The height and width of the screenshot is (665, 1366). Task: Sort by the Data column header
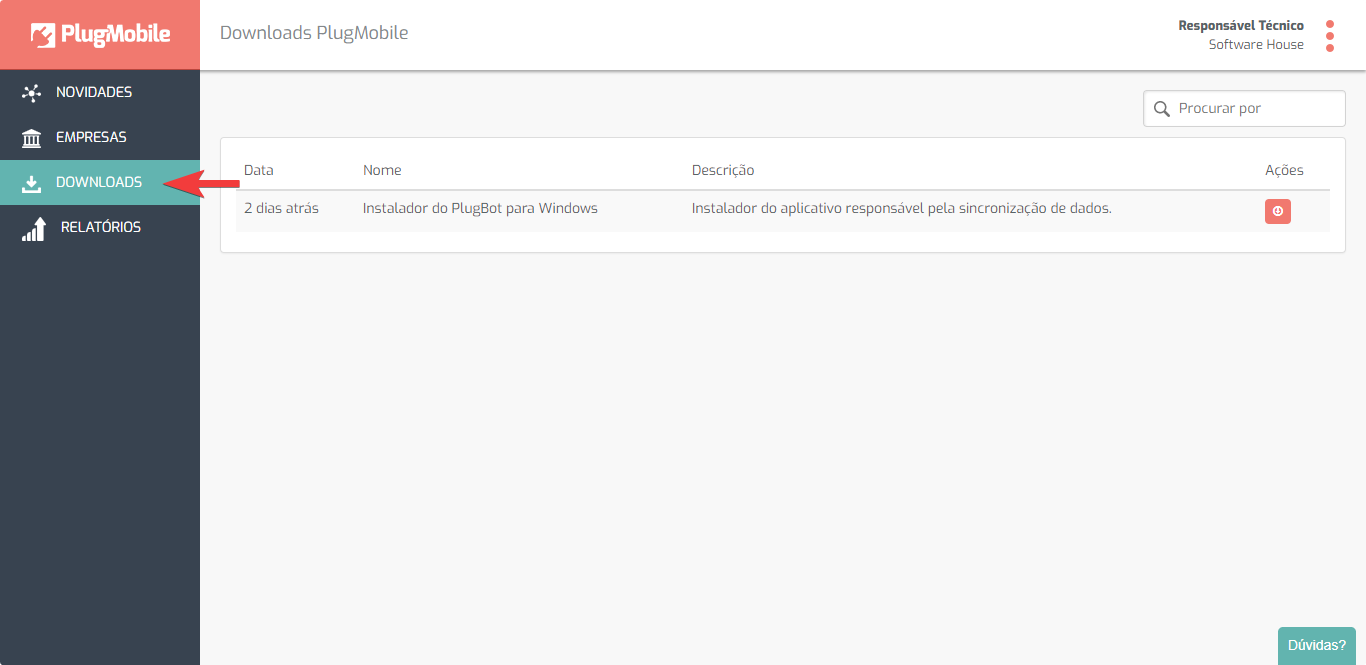tap(258, 170)
